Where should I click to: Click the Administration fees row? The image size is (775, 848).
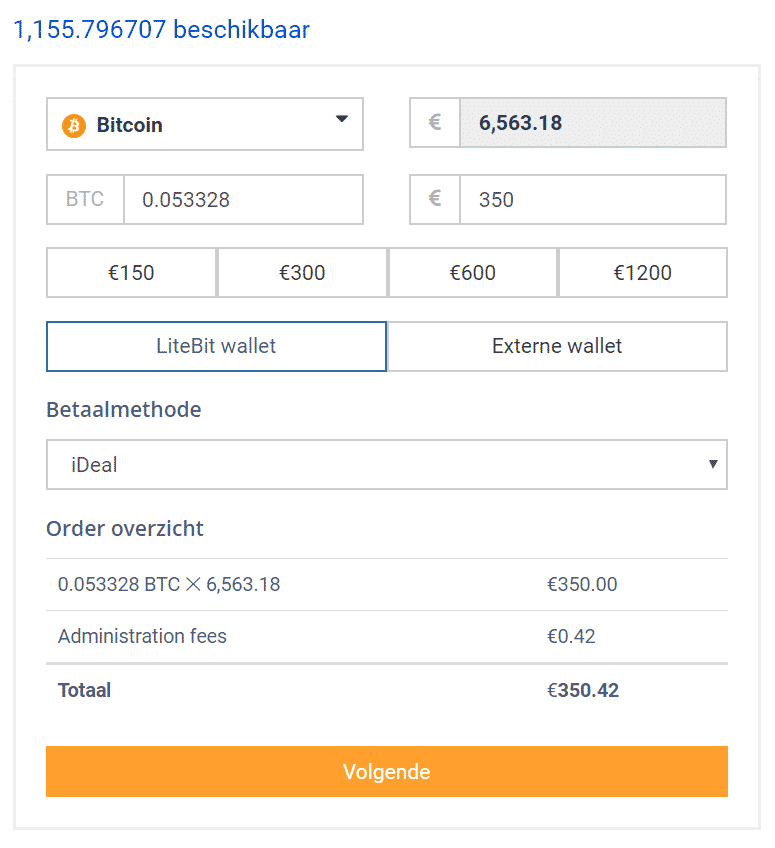click(387, 637)
